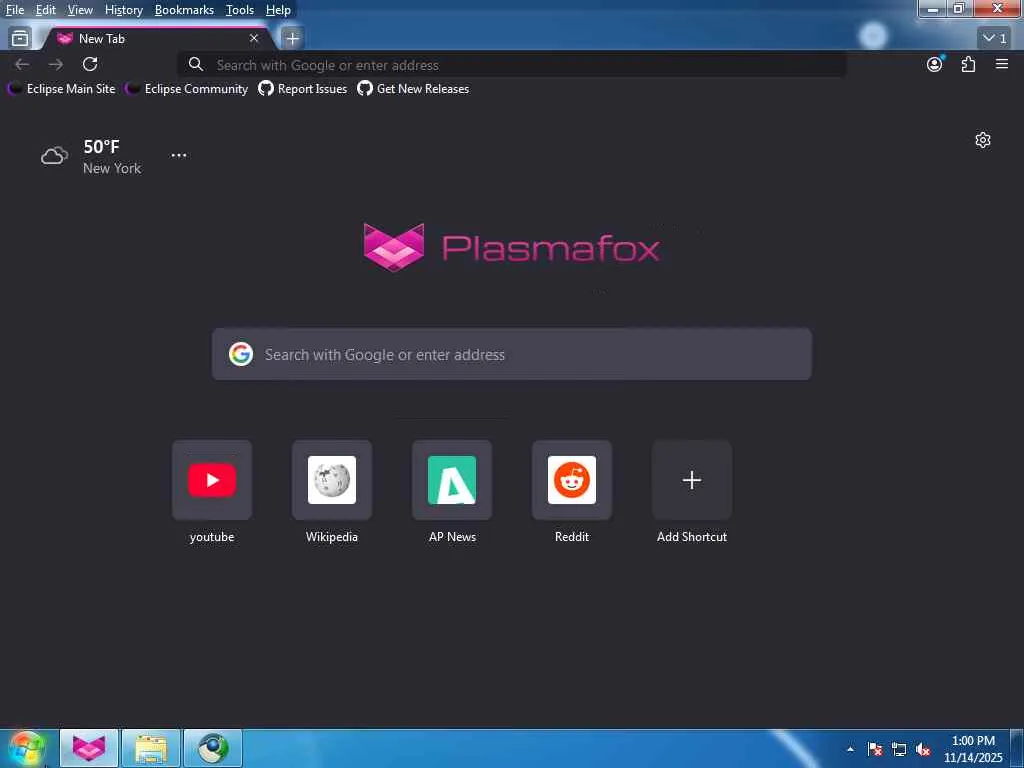This screenshot has width=1024, height=768.
Task: Reload the current page
Action: 90,64
